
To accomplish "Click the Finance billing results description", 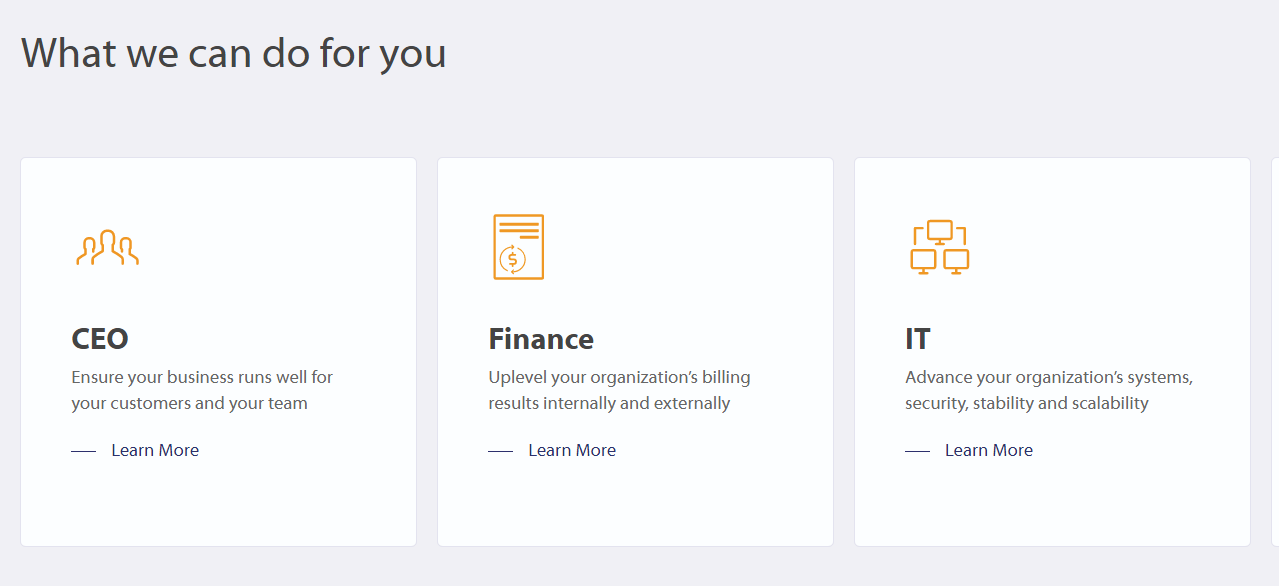I will 619,390.
